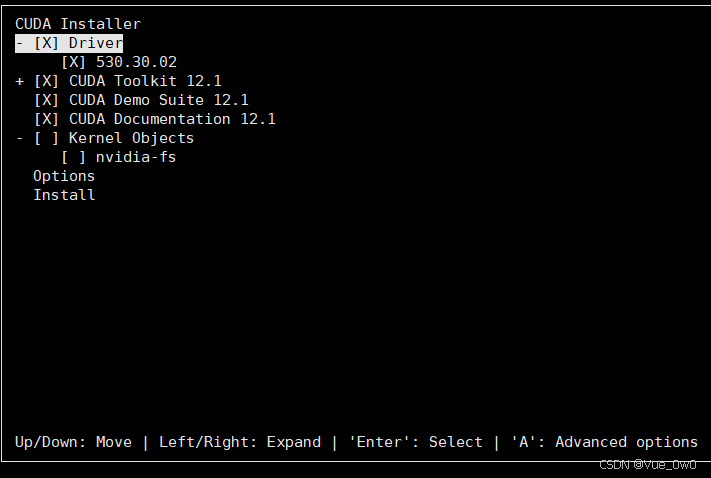Select the CUDA Documentation 12.1 label

[172, 119]
